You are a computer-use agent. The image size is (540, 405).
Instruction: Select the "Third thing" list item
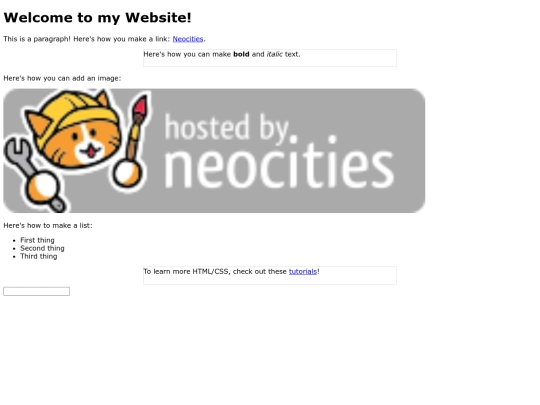tap(39, 256)
